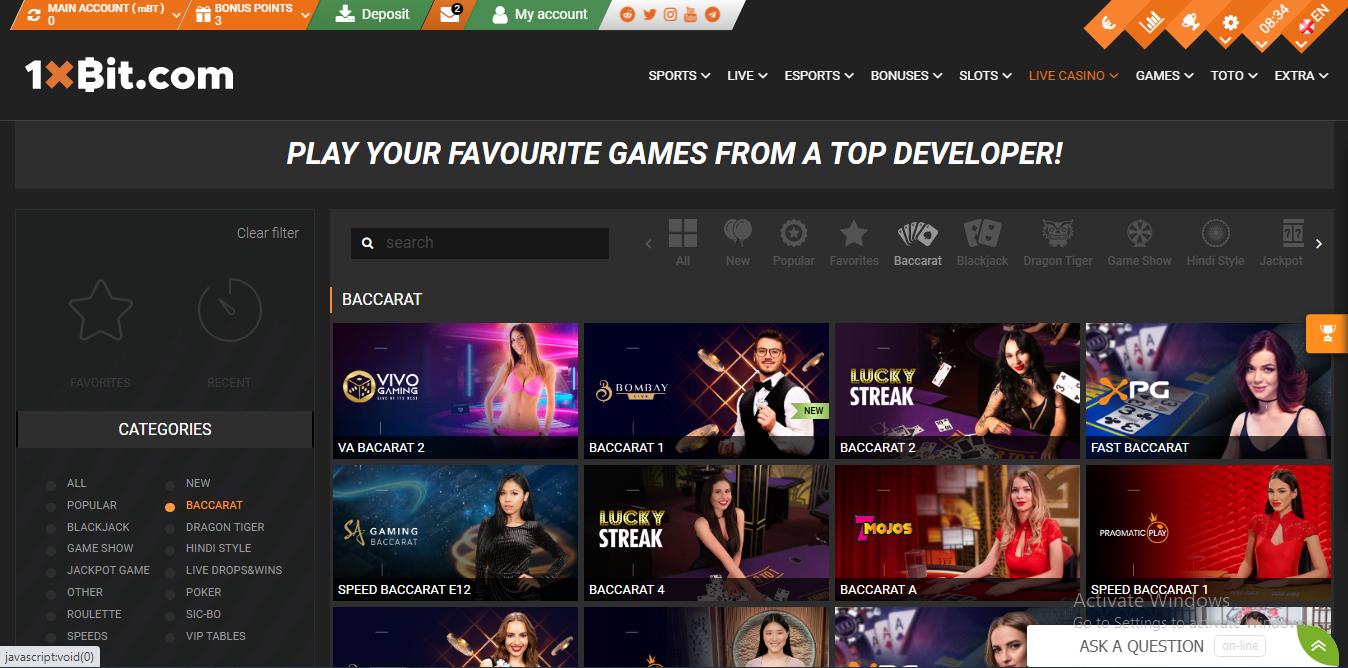Click the Reddit icon in header
1348x668 pixels.
tap(628, 14)
